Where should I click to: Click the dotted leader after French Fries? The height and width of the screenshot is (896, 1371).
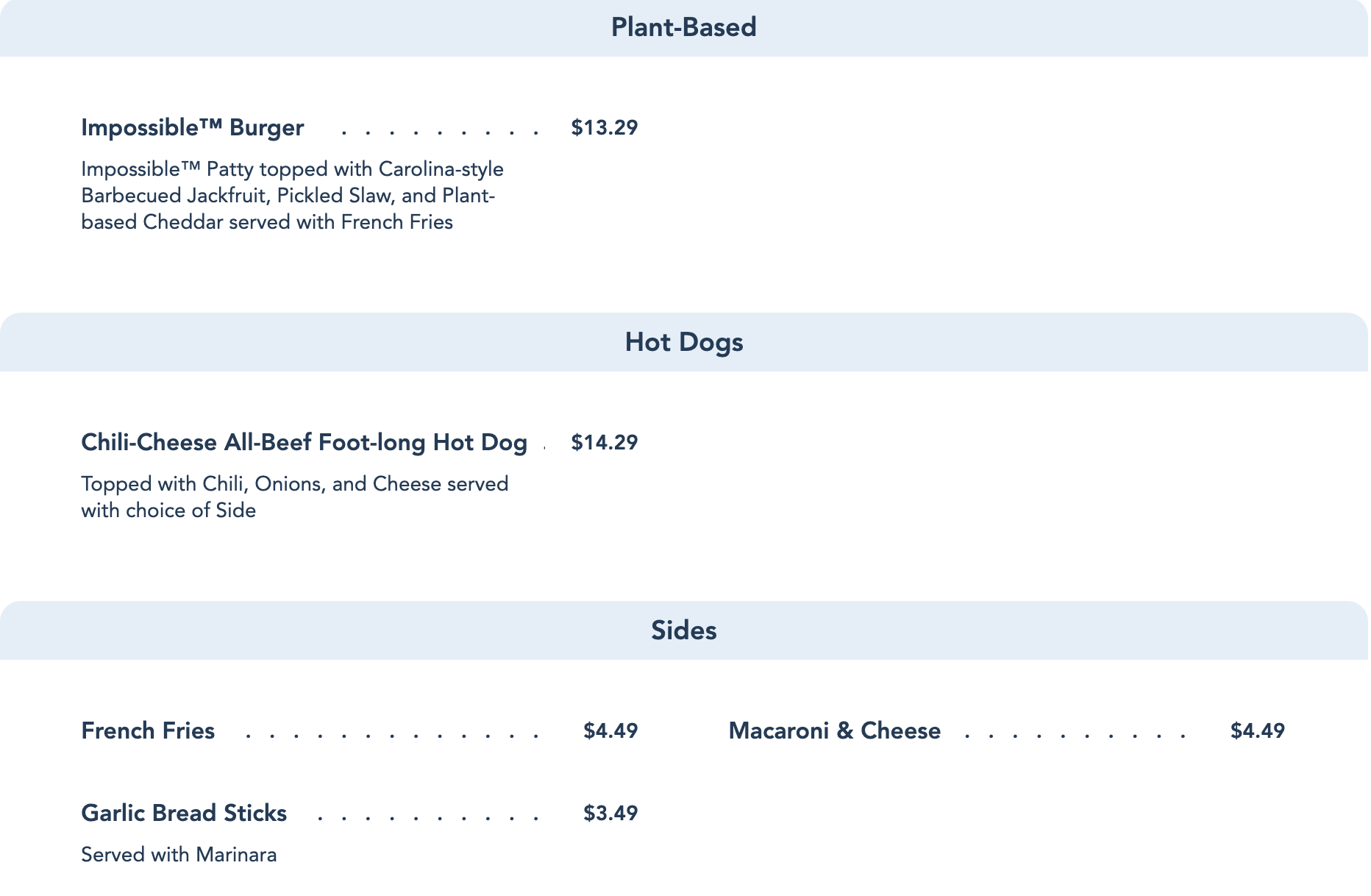(392, 735)
